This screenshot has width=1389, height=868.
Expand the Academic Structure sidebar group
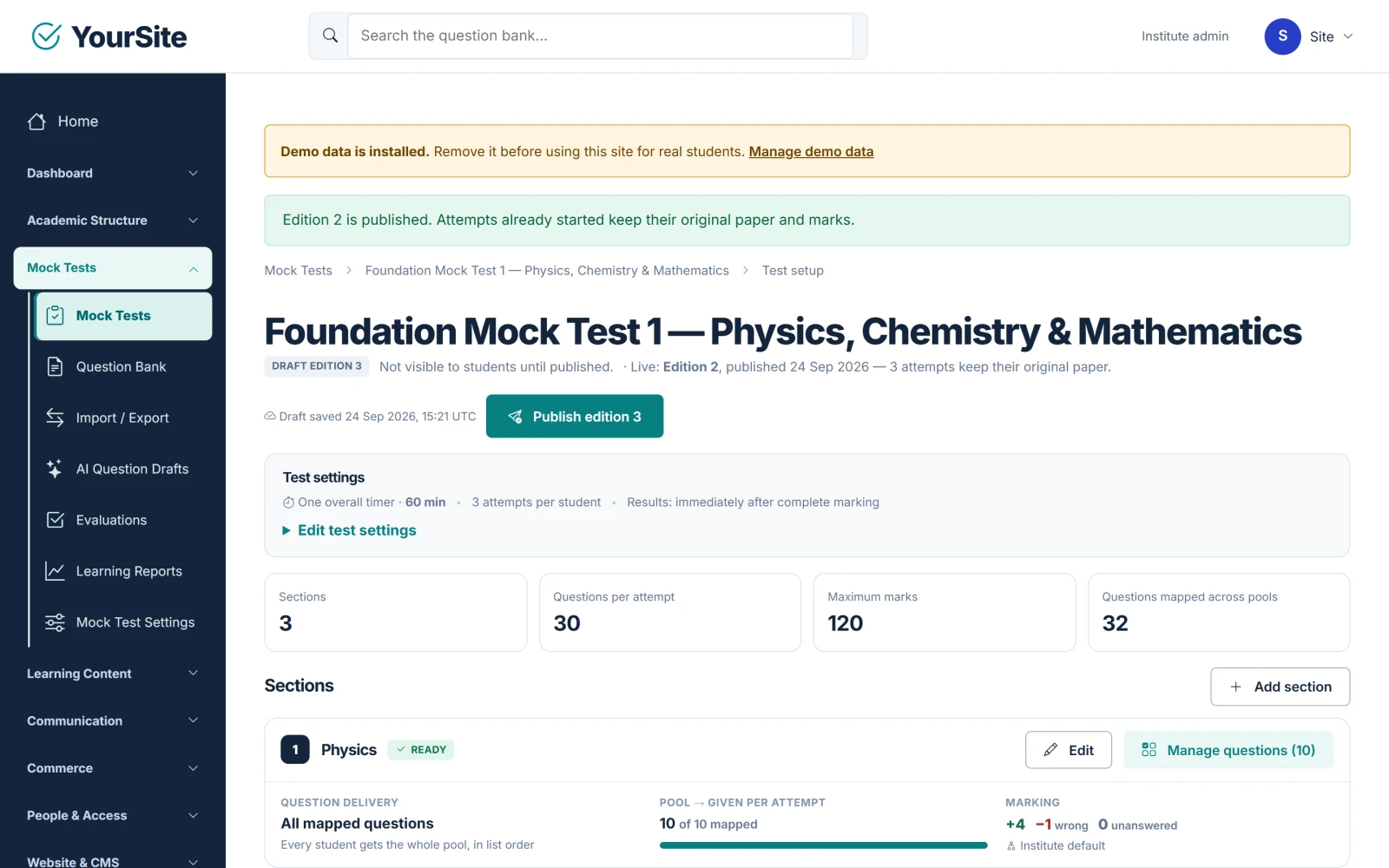point(113,220)
